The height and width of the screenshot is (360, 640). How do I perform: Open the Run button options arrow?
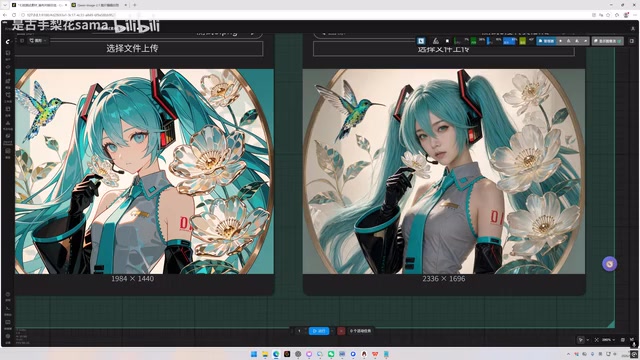point(332,331)
